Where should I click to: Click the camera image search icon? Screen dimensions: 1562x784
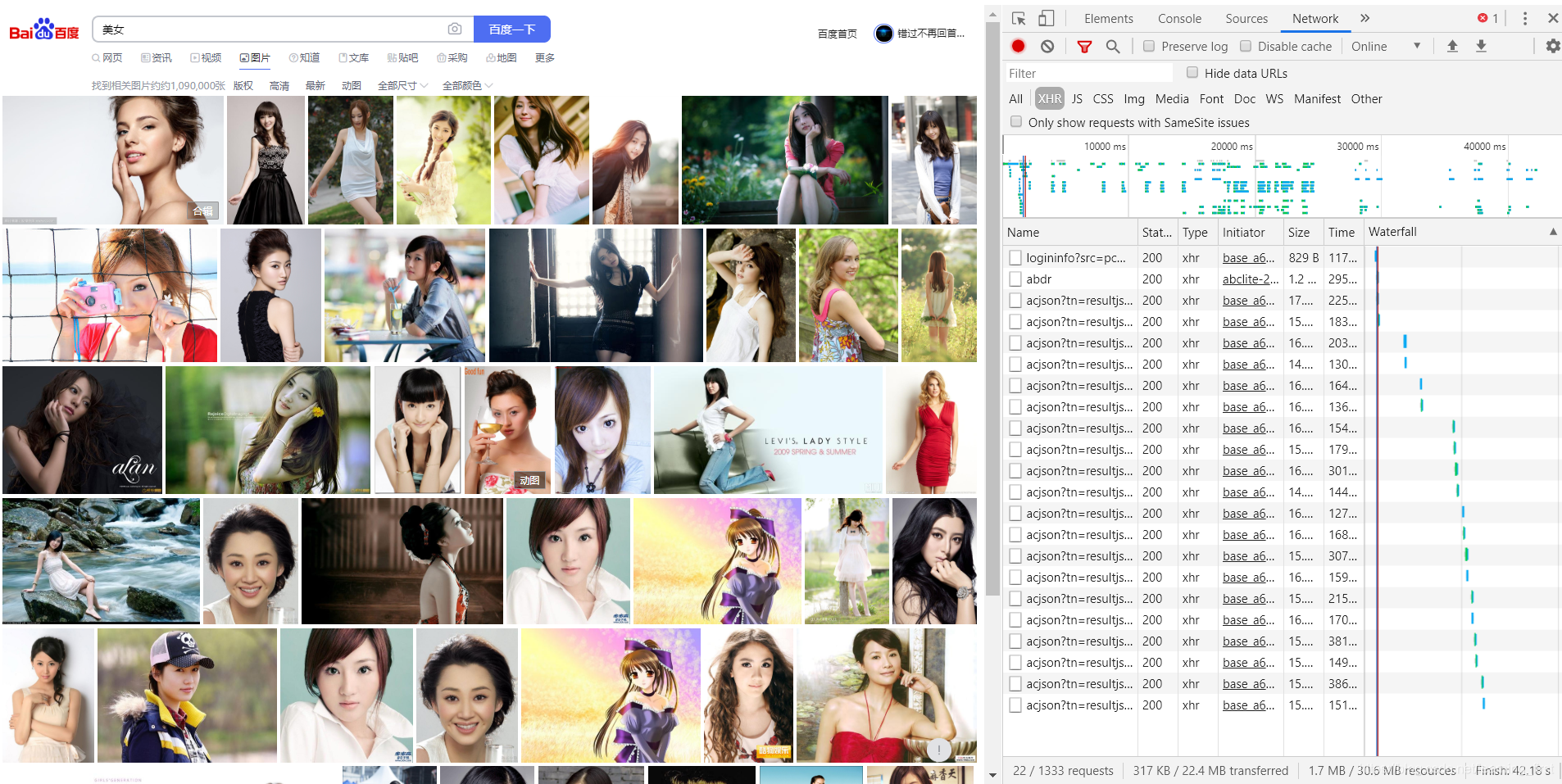[455, 29]
